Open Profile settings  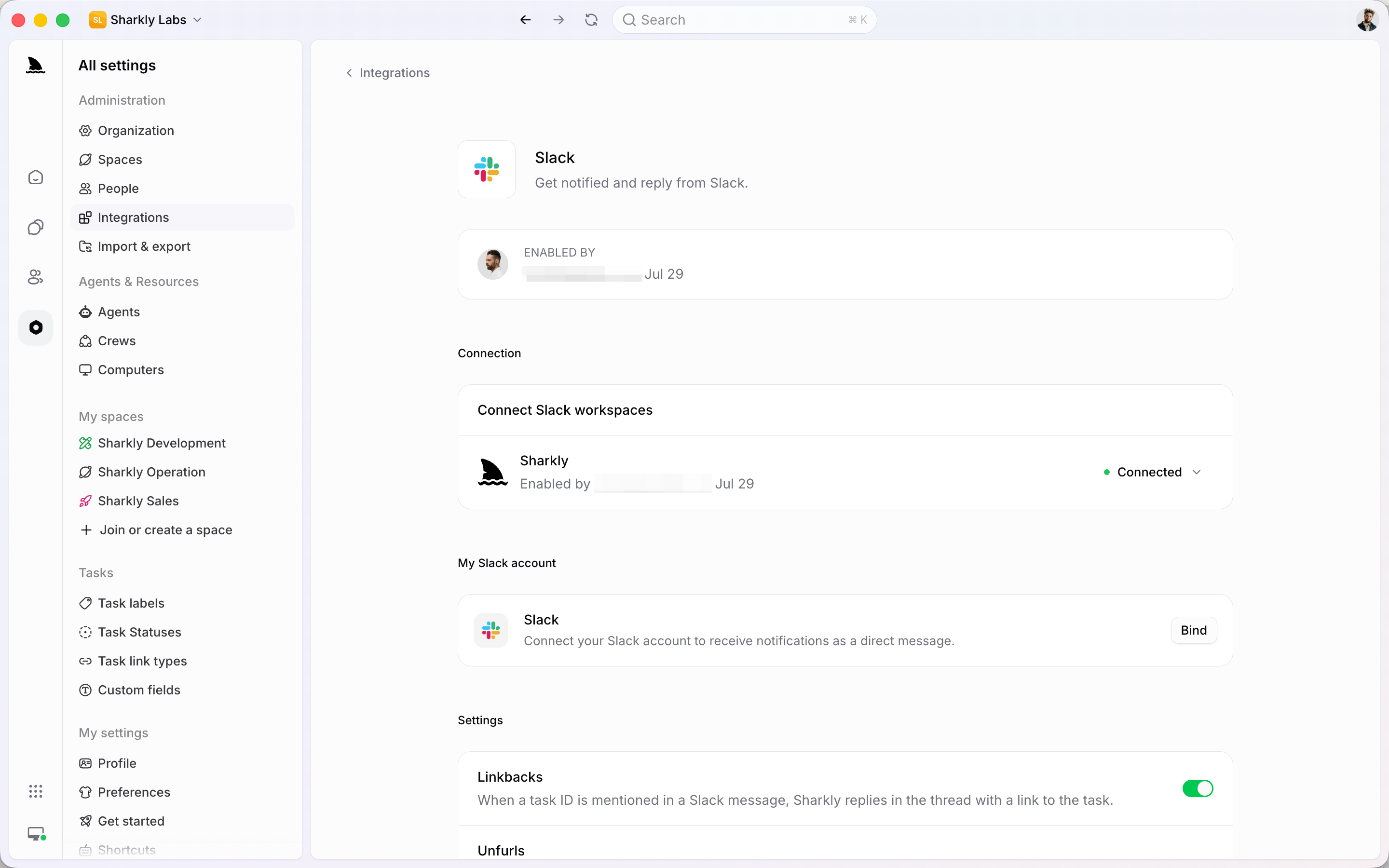pos(182,763)
